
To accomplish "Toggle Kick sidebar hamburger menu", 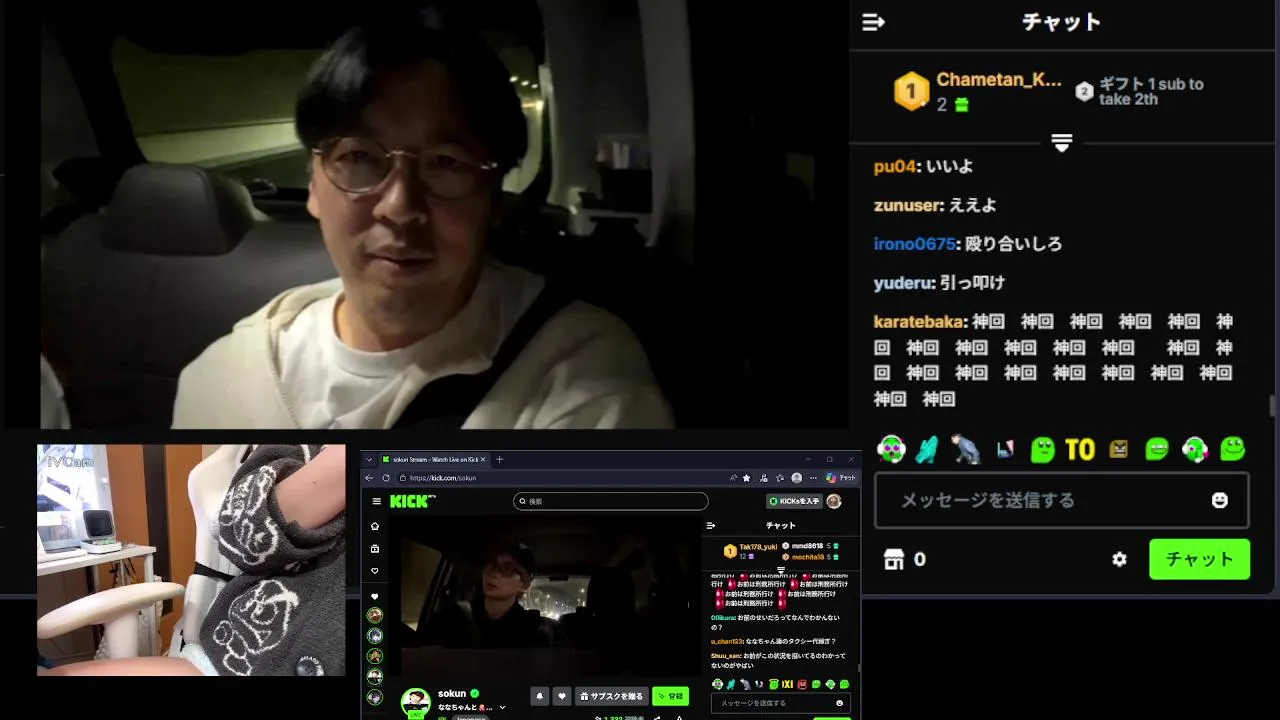I will [376, 501].
